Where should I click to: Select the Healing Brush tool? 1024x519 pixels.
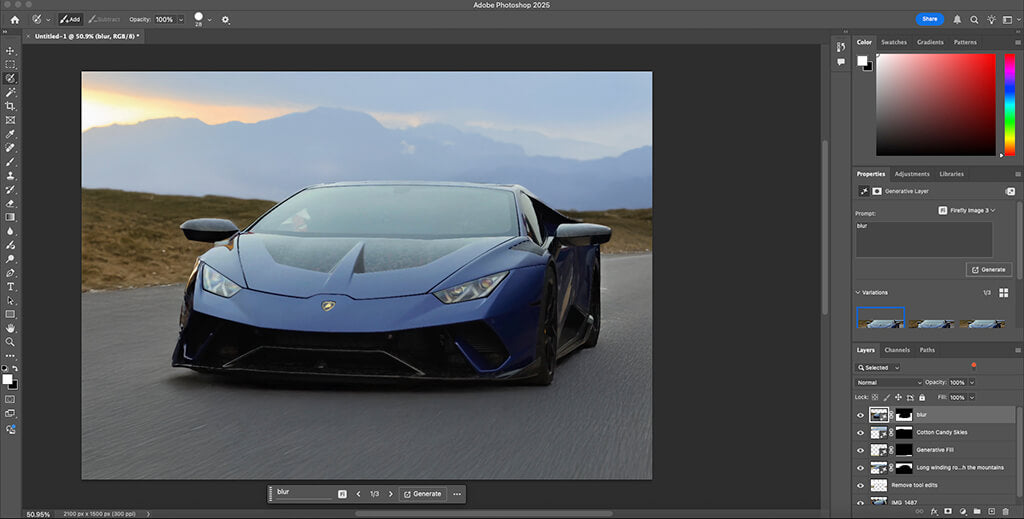tap(10, 148)
